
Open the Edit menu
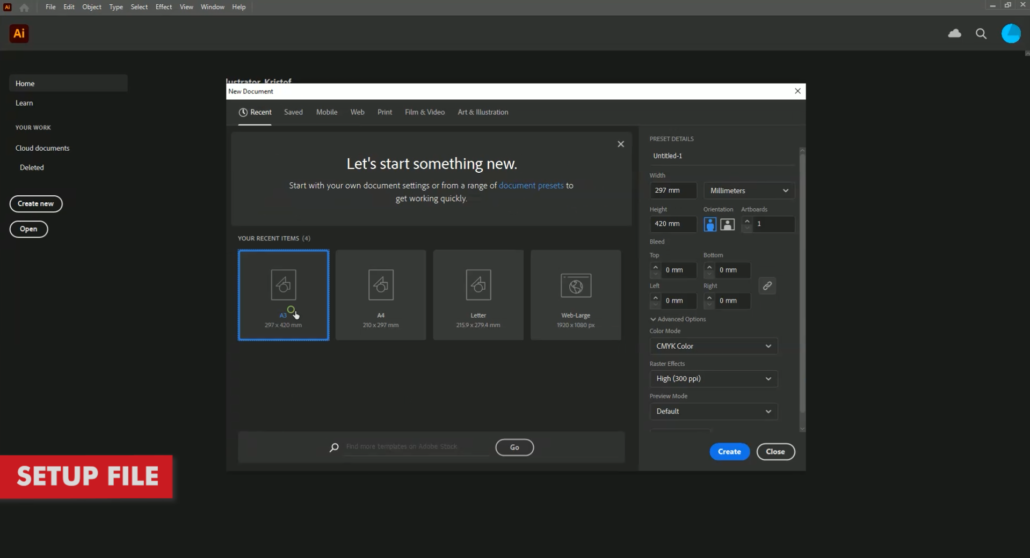pyautogui.click(x=69, y=7)
